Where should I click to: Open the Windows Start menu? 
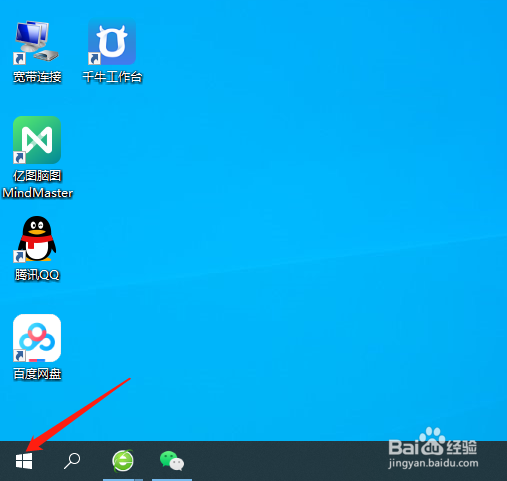(x=24, y=461)
